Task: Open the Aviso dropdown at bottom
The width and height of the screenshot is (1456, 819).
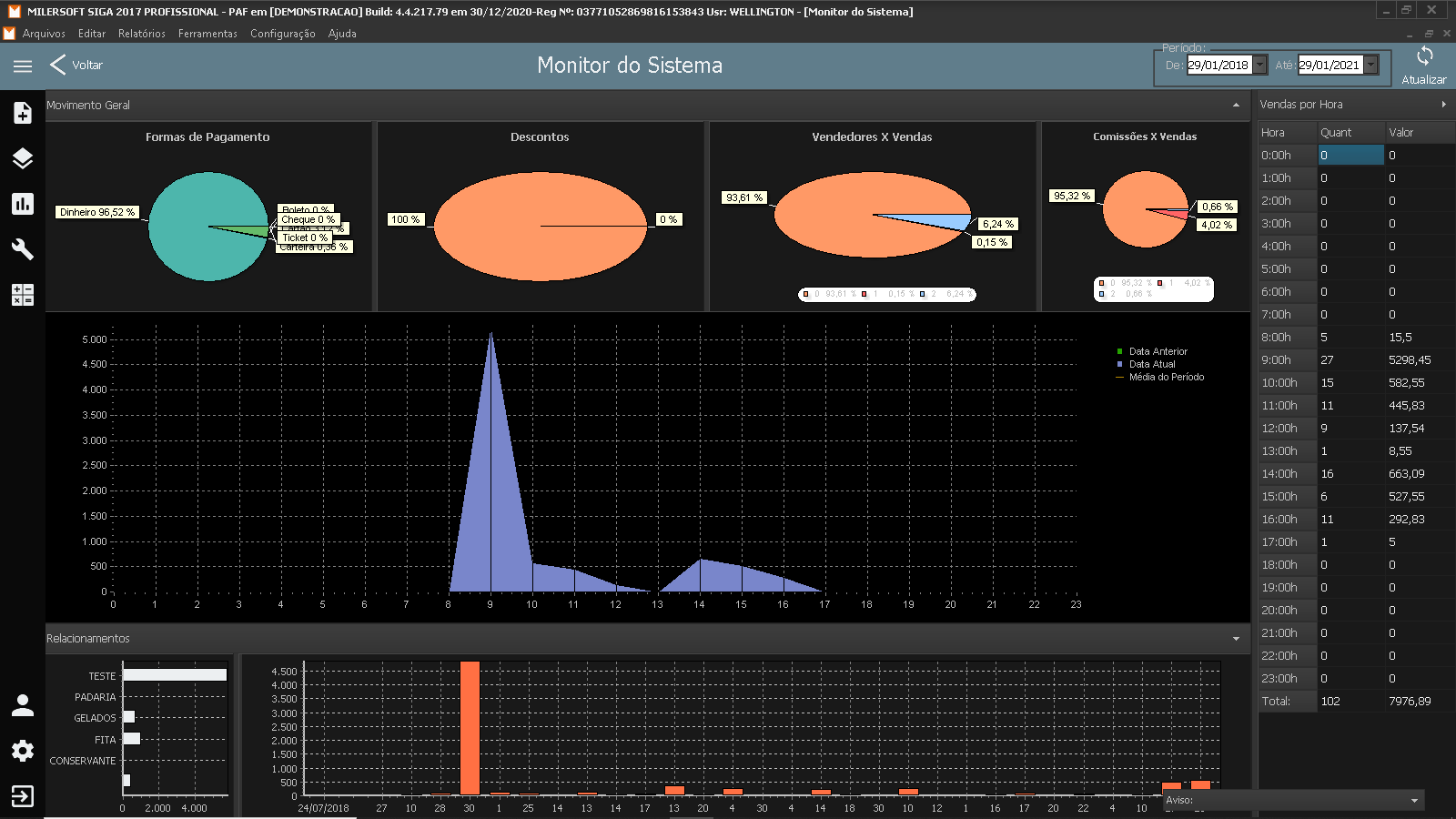Action: (x=1414, y=801)
